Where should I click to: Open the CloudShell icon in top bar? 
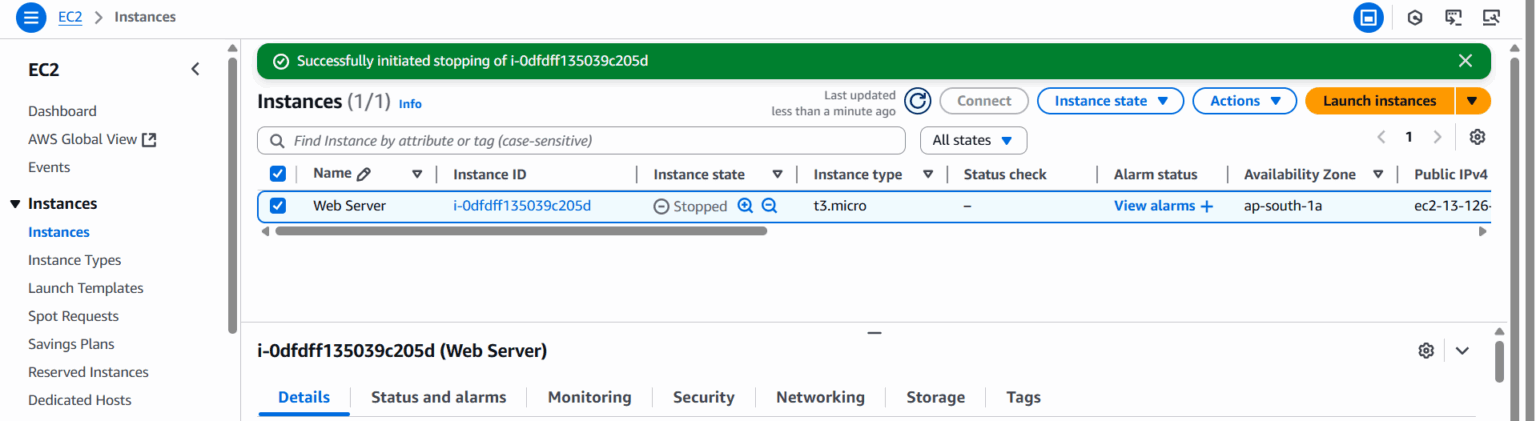point(1368,17)
